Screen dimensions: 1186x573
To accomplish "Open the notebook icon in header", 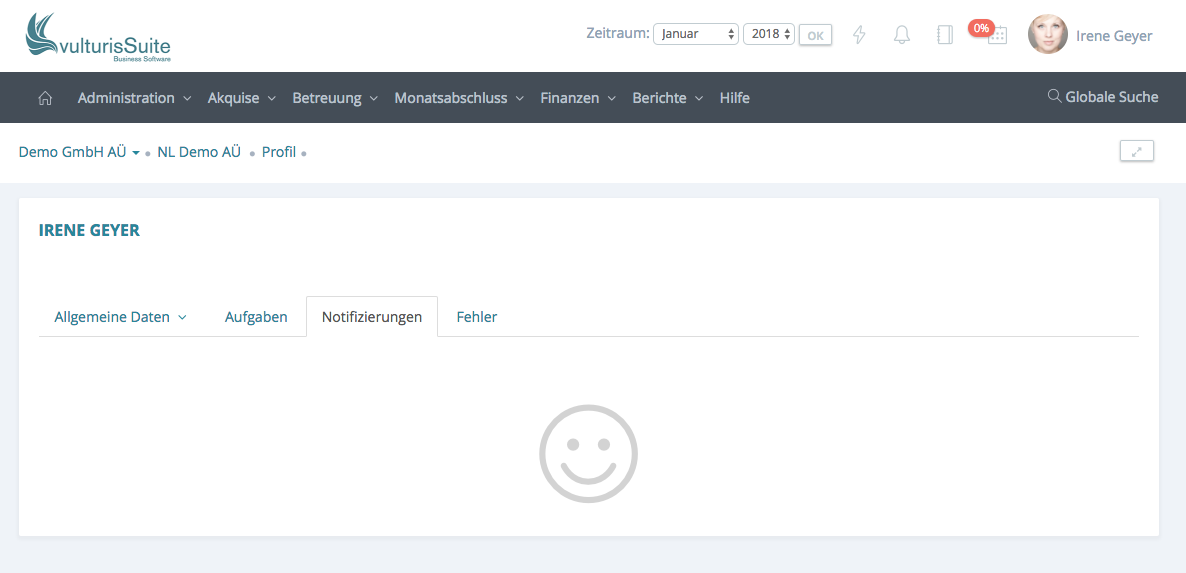I will point(944,35).
